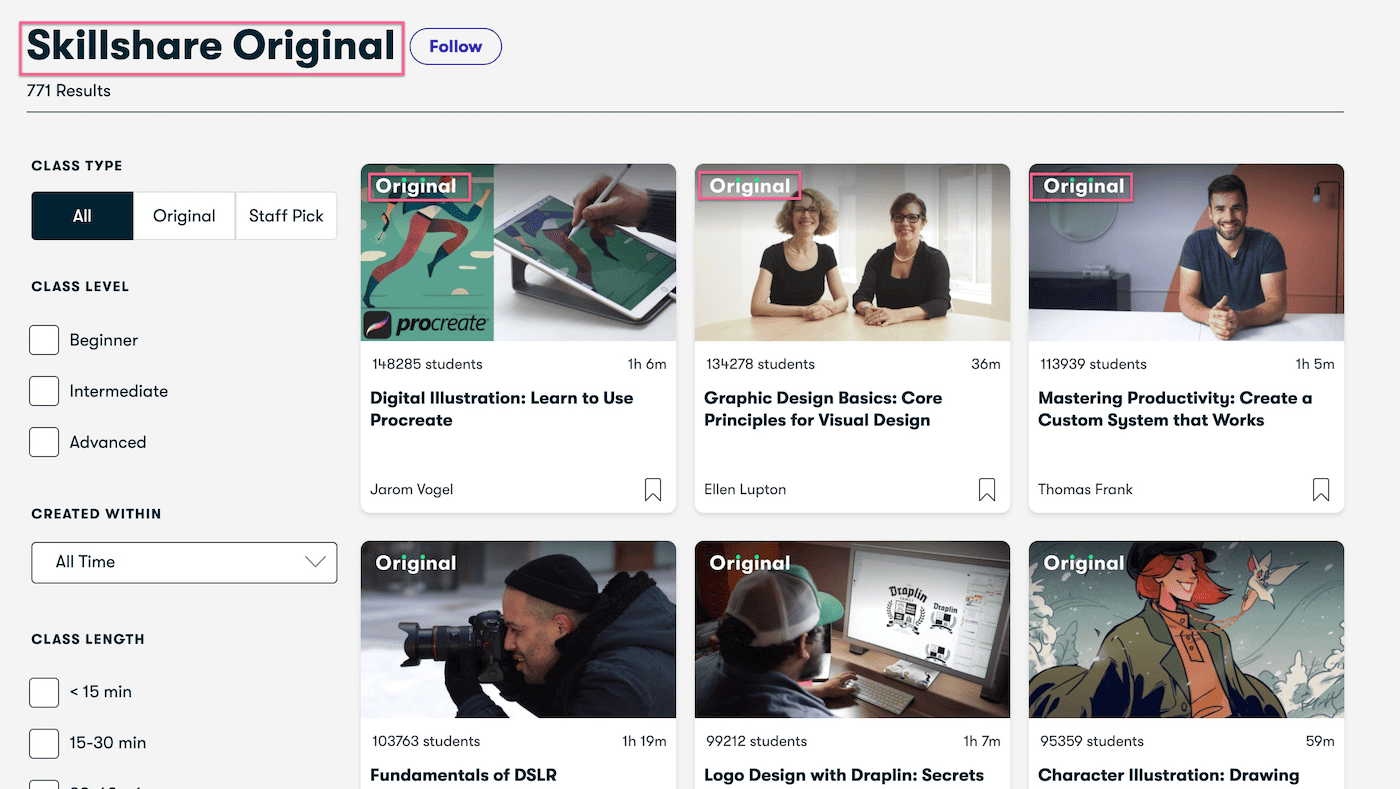Click the Draplin logo design monitor thumbnail
The width and height of the screenshot is (1400, 789).
[852, 630]
